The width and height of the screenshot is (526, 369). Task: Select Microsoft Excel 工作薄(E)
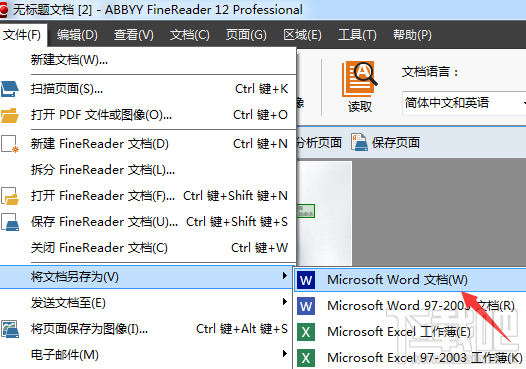point(410,332)
